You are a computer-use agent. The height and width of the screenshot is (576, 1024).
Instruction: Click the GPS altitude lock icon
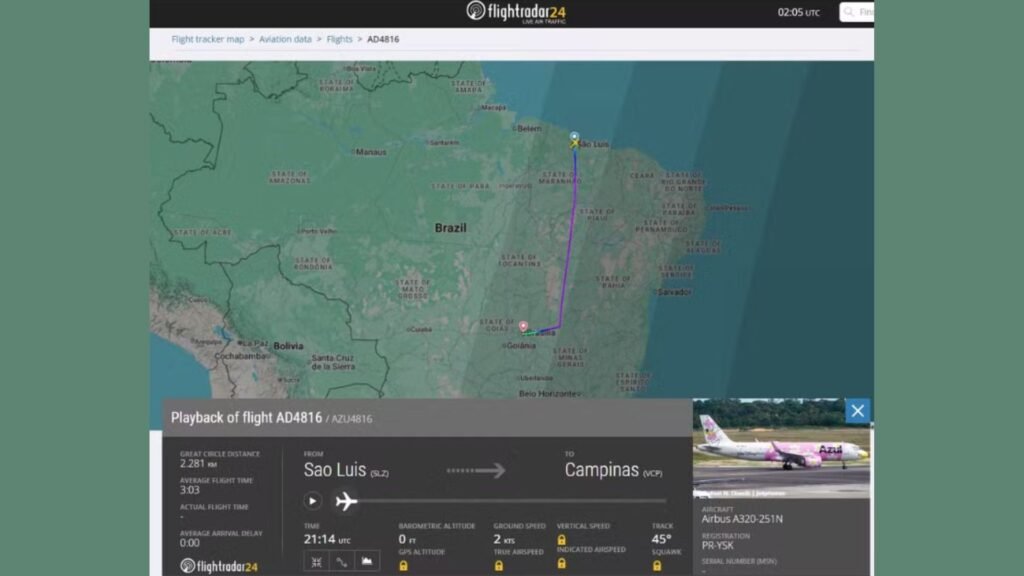pyautogui.click(x=403, y=565)
